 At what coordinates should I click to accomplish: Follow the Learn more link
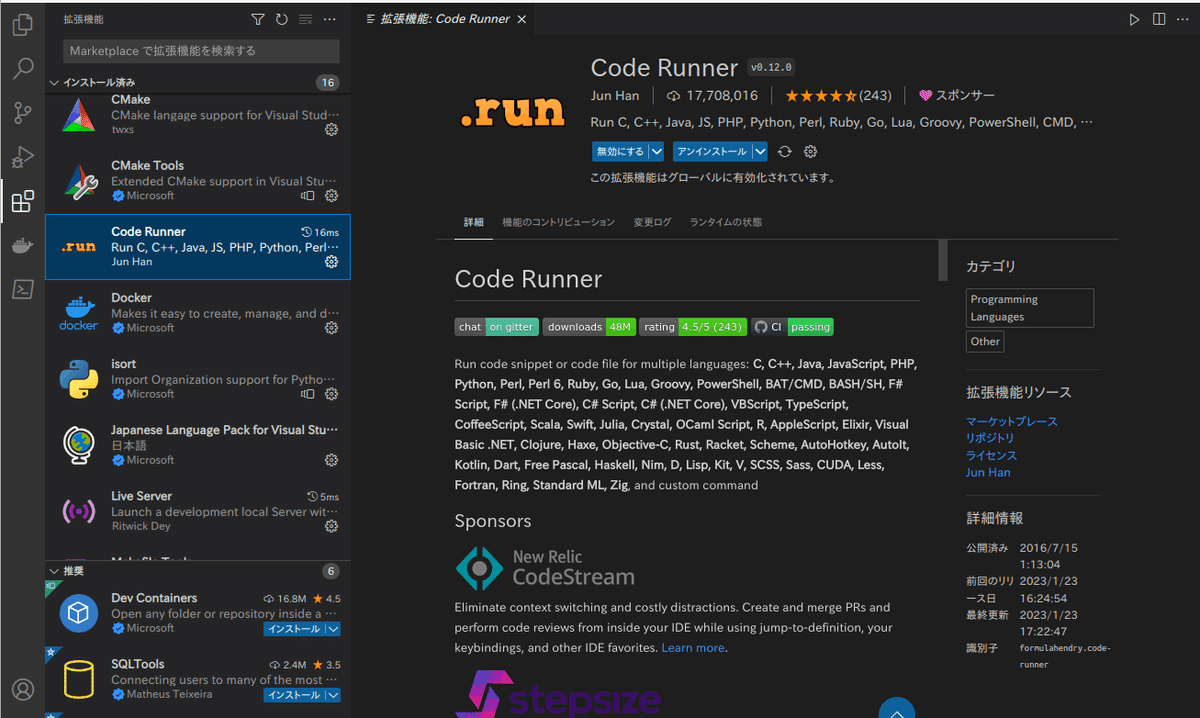point(693,648)
